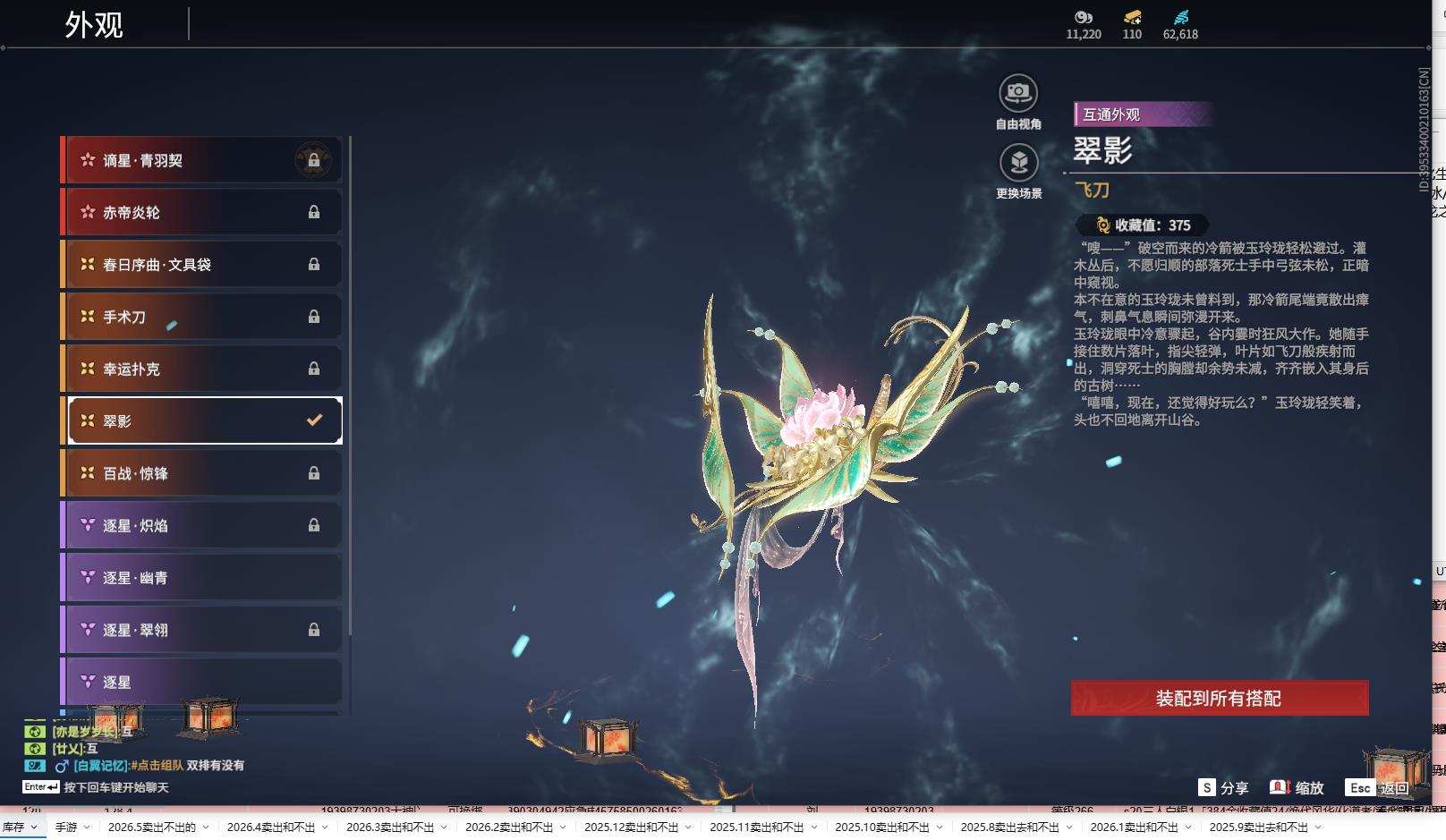Click the lock icon on 逐星·炽焰
This screenshot has width=1446, height=840.
point(314,525)
